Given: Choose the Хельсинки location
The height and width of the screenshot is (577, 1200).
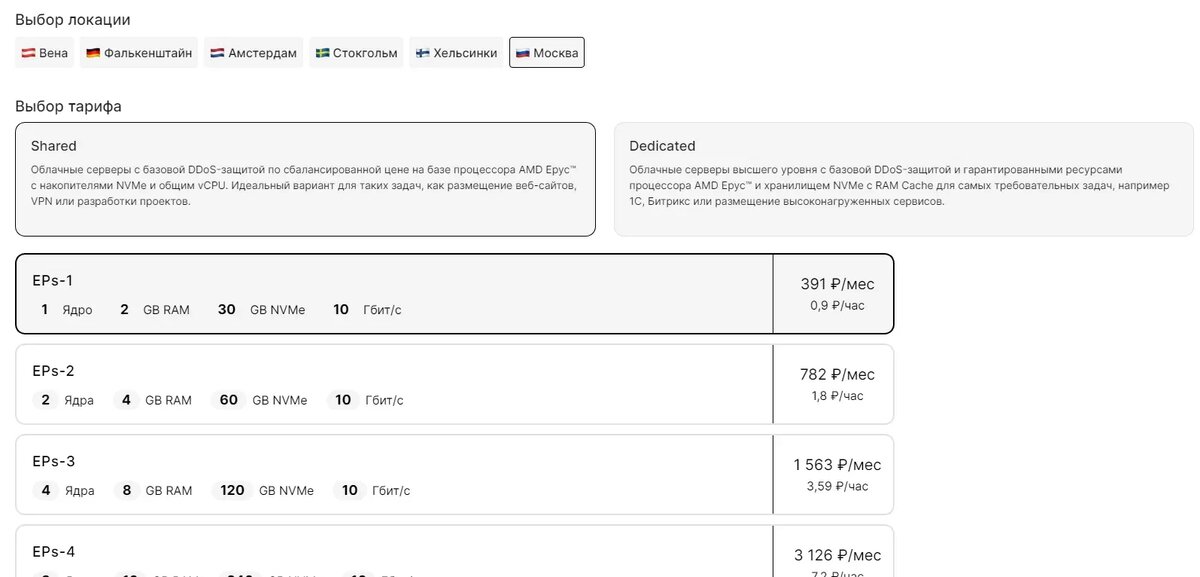Looking at the screenshot, I should pyautogui.click(x=456, y=53).
